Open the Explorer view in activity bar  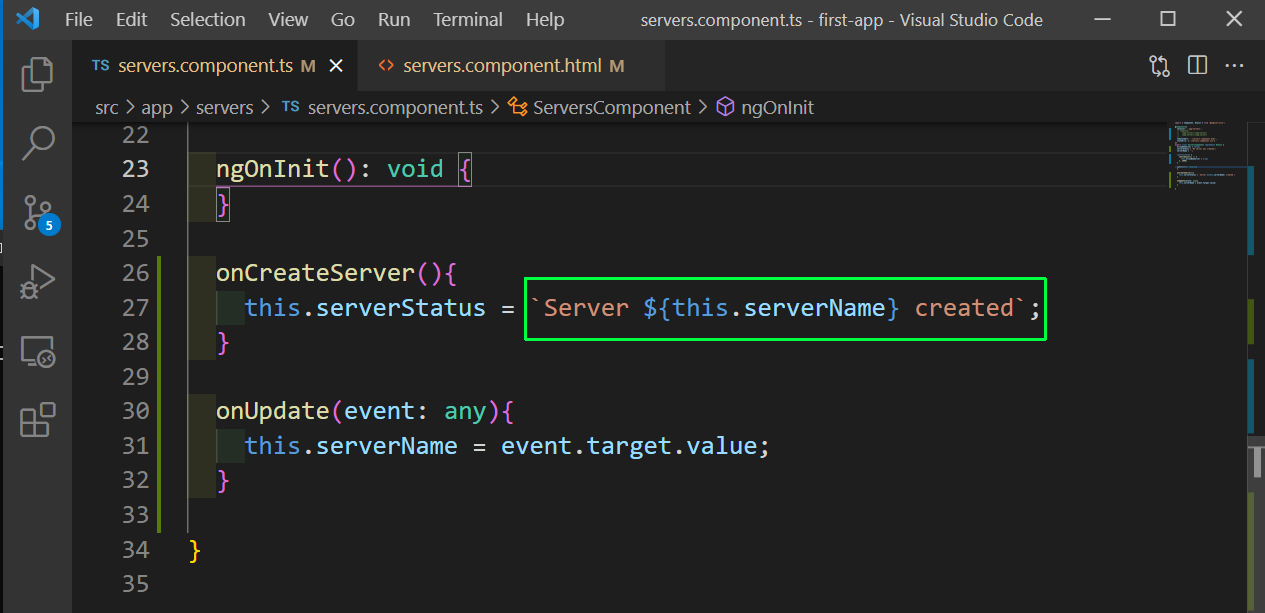point(37,74)
